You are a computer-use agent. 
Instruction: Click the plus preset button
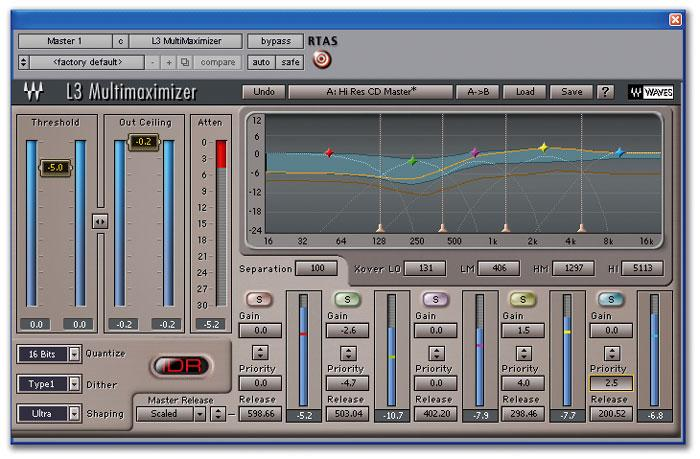(x=169, y=62)
